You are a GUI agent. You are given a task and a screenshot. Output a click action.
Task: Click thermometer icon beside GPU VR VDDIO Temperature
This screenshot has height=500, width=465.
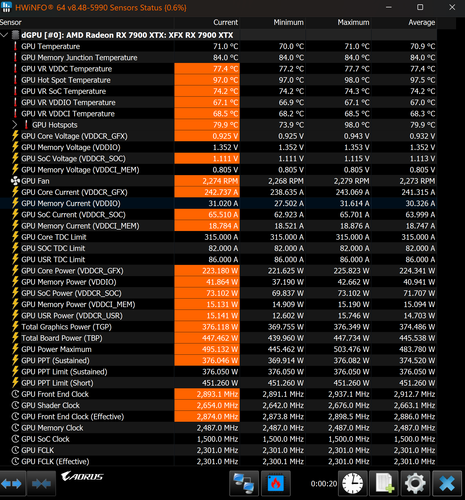pos(15,102)
